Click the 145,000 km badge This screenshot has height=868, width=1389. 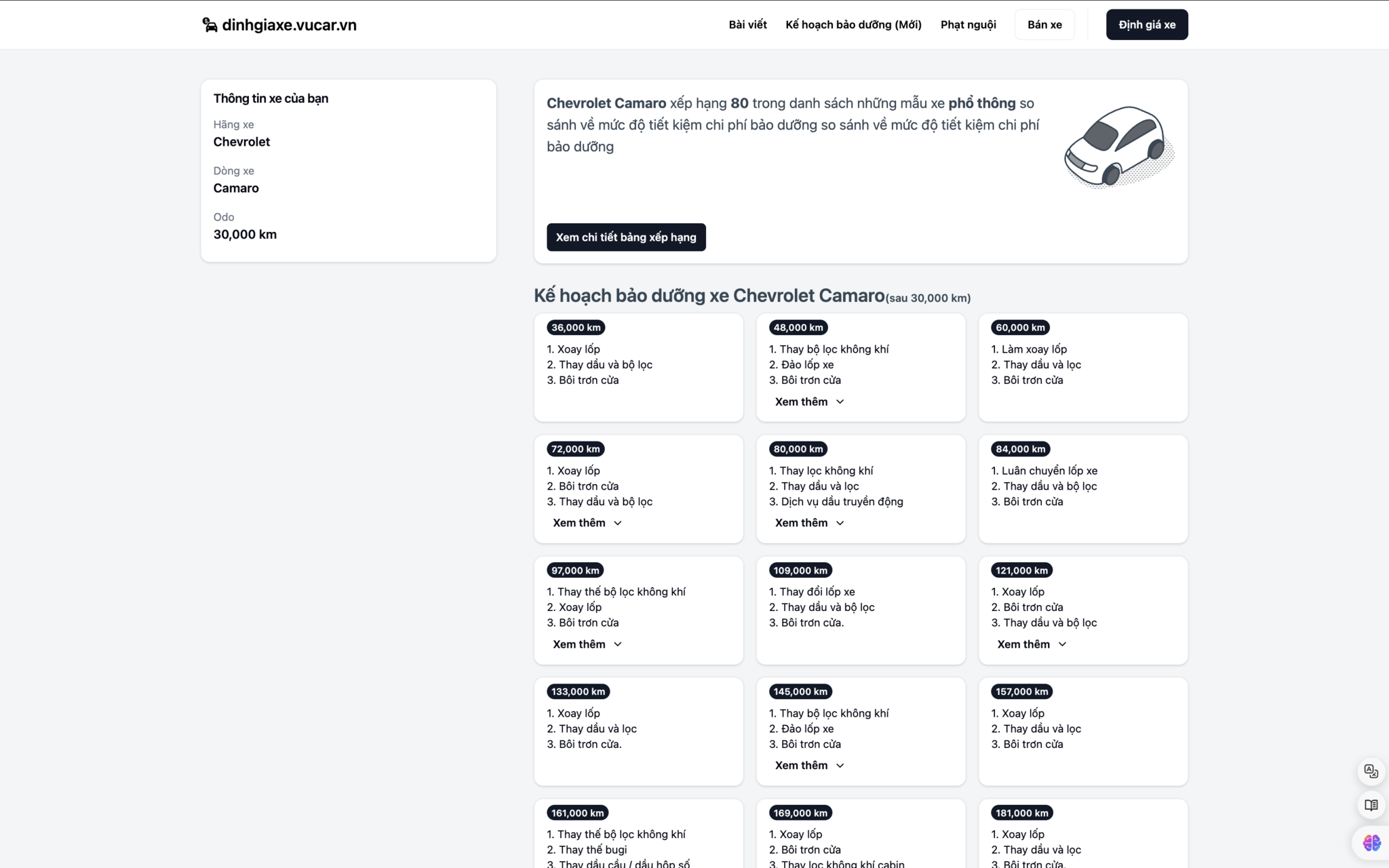[800, 692]
